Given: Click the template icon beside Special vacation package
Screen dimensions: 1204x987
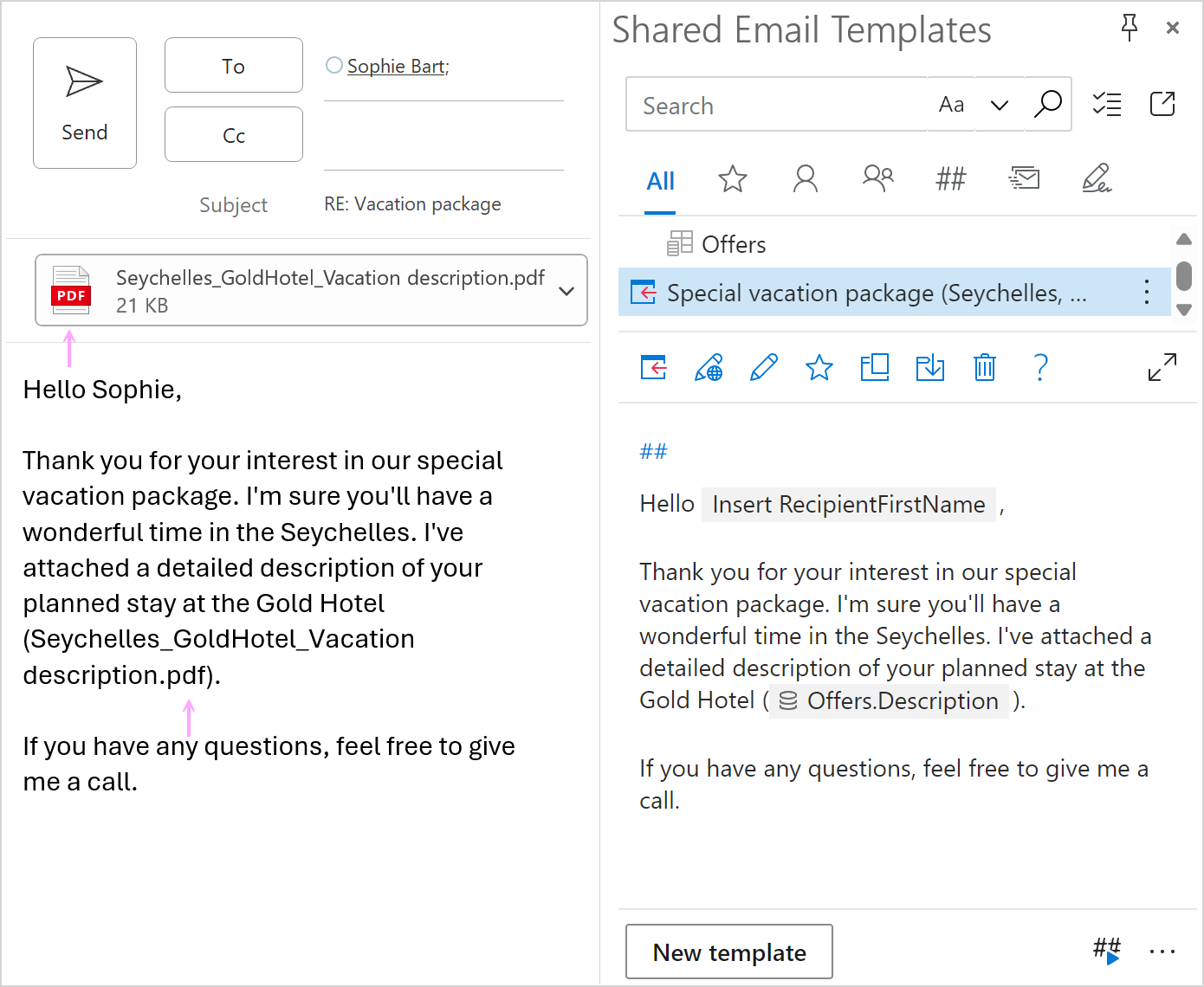Looking at the screenshot, I should [644, 293].
